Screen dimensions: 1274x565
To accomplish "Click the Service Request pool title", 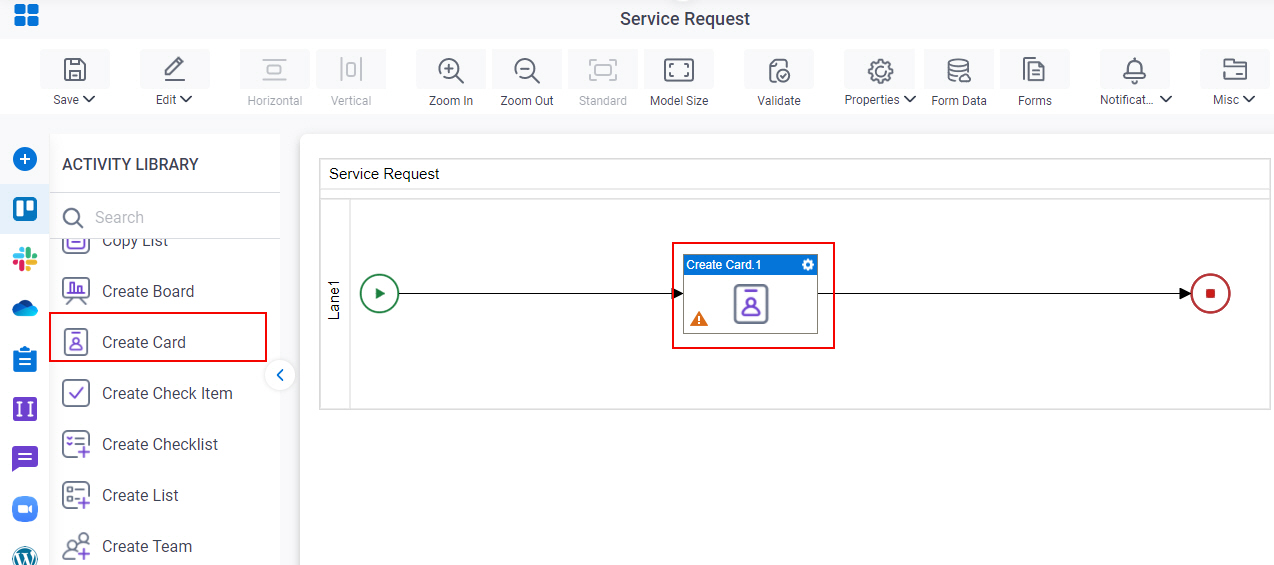I will 384,174.
